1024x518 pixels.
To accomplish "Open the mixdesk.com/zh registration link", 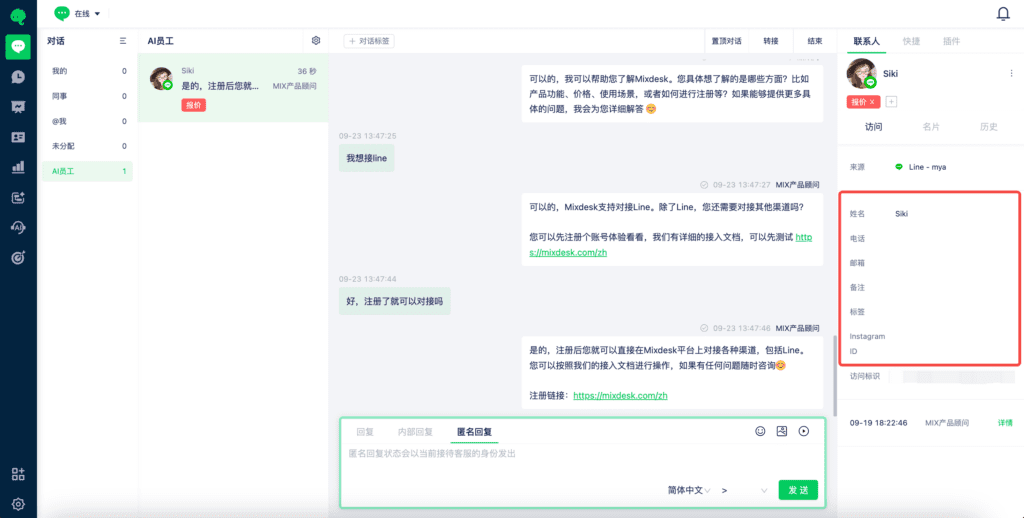I will pyautogui.click(x=620, y=395).
